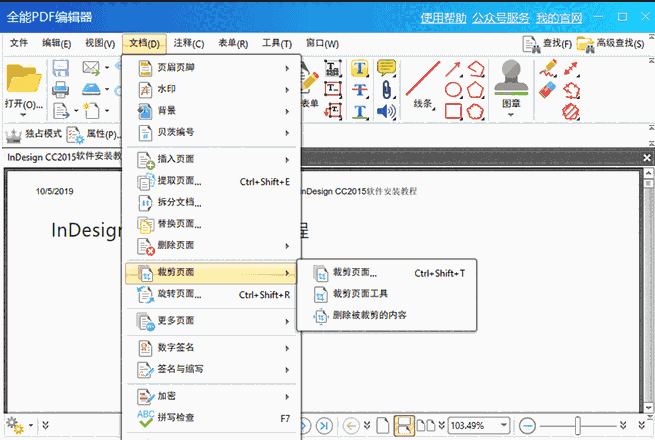Open the 我的官网 link
Image resolution: width=655 pixels, height=440 pixels.
tap(559, 18)
